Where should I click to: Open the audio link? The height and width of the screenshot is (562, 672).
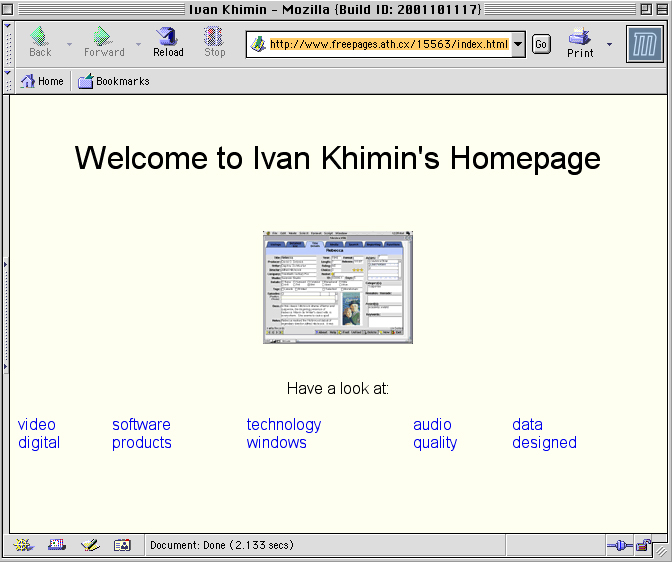(x=432, y=424)
